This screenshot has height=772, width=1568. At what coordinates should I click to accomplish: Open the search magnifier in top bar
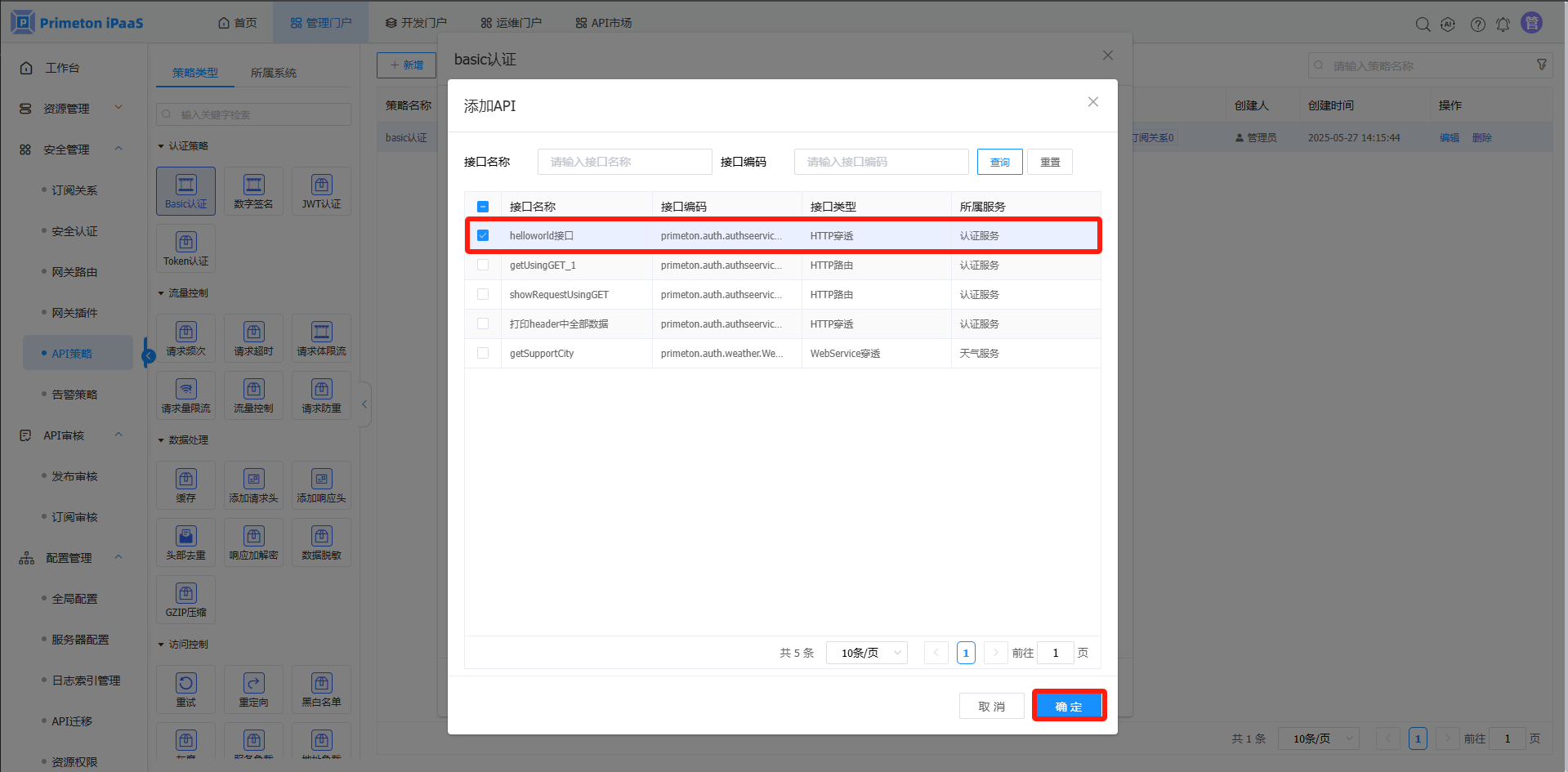1423,25
